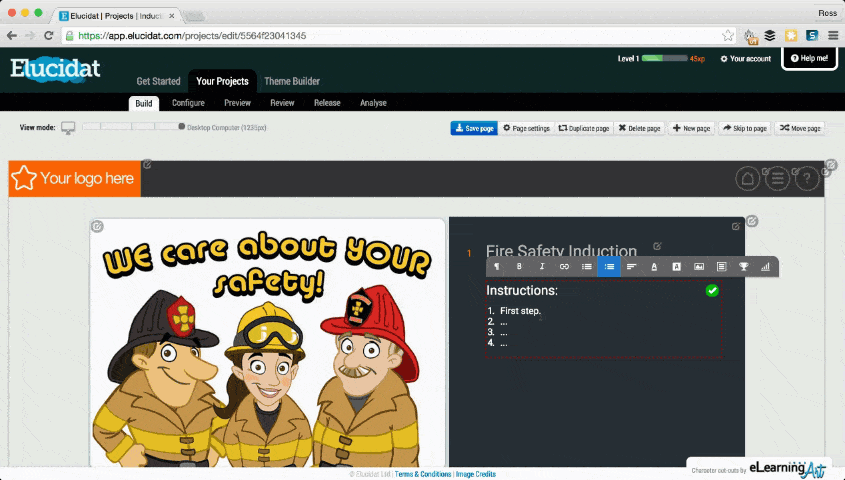Confirm text edits with the green checkmark
Screen dimensions: 845x480
(x=712, y=291)
